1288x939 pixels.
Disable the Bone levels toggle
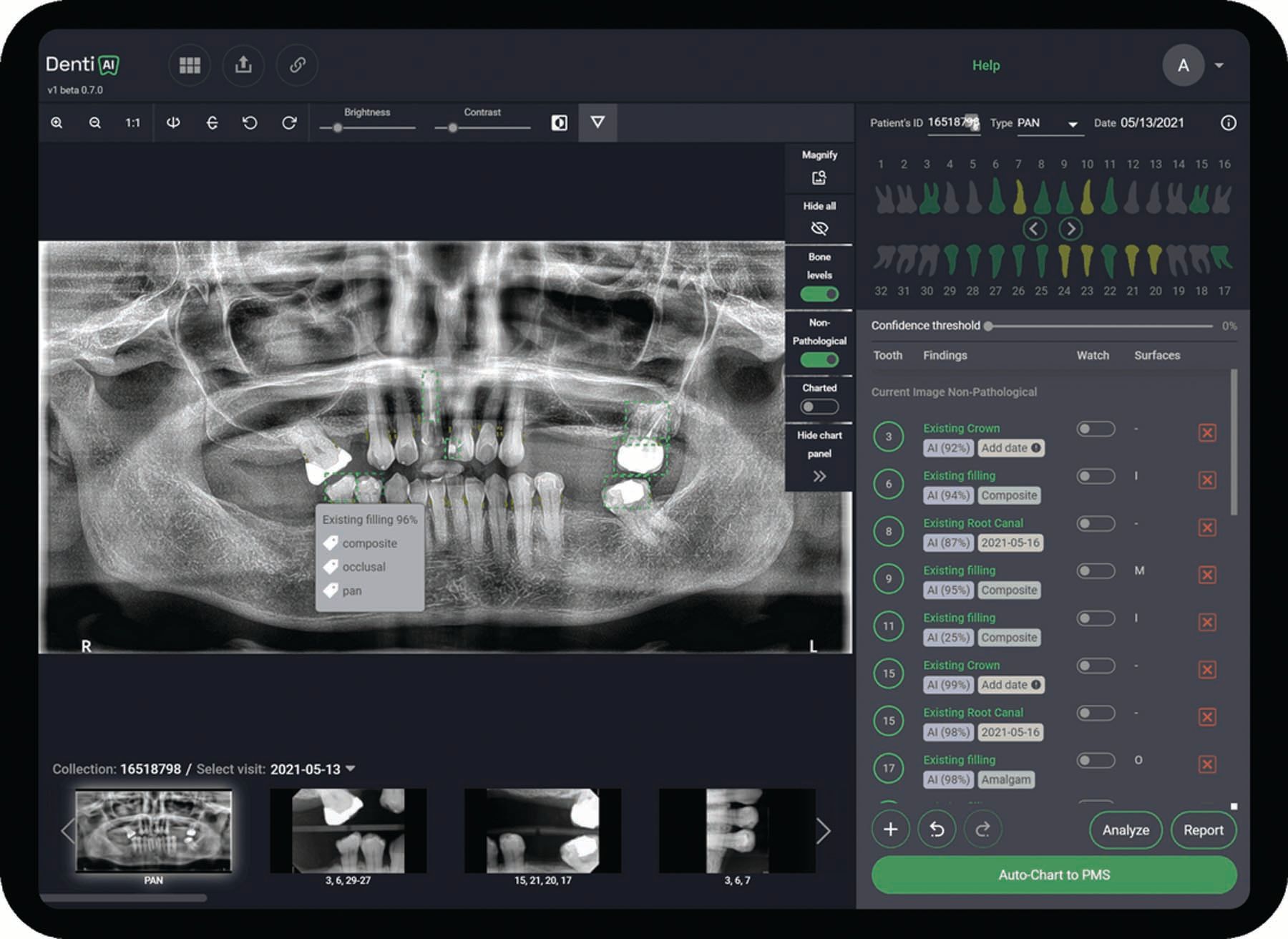(x=819, y=294)
